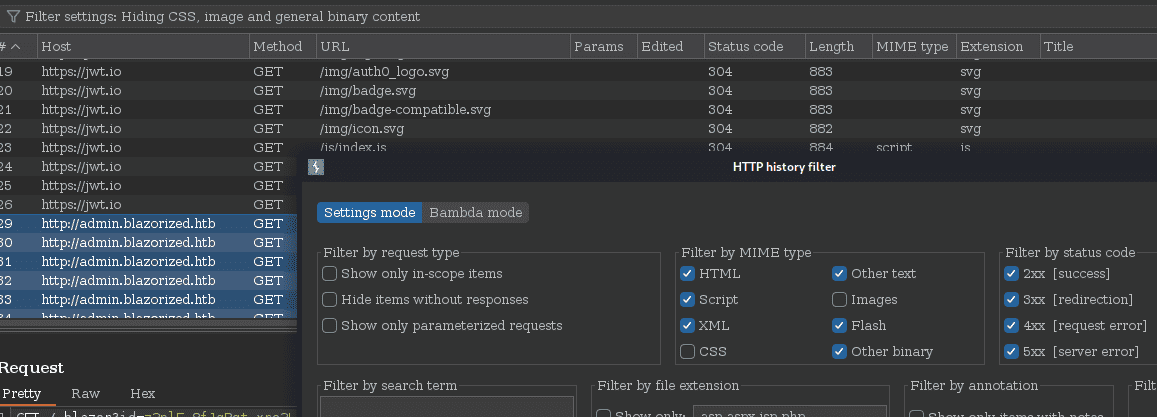1157x417 pixels.
Task: Enable the CSS MIME type filter
Action: pos(688,351)
